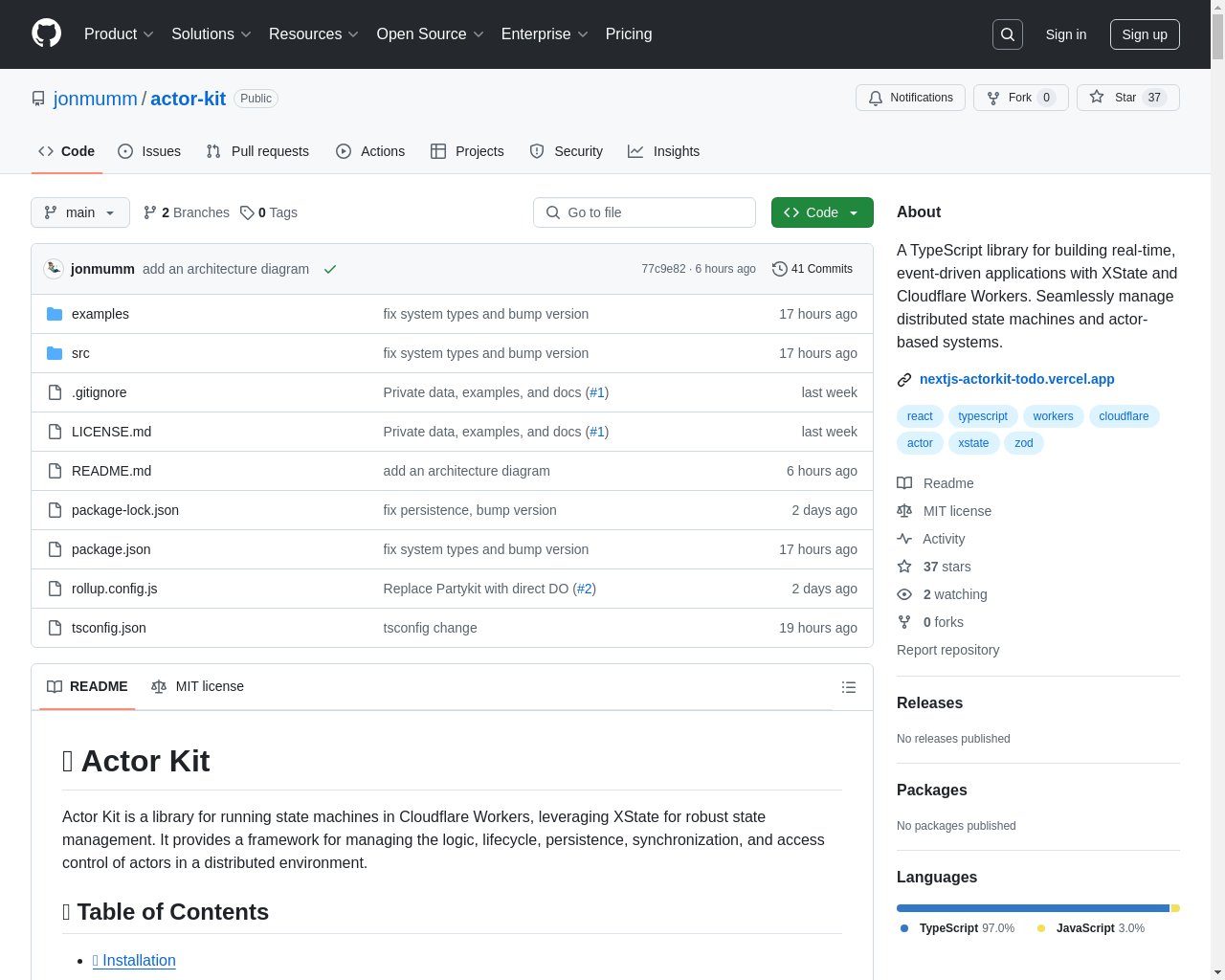Click the tsconfig.json file icon
The width and height of the screenshot is (1225, 980).
click(55, 628)
